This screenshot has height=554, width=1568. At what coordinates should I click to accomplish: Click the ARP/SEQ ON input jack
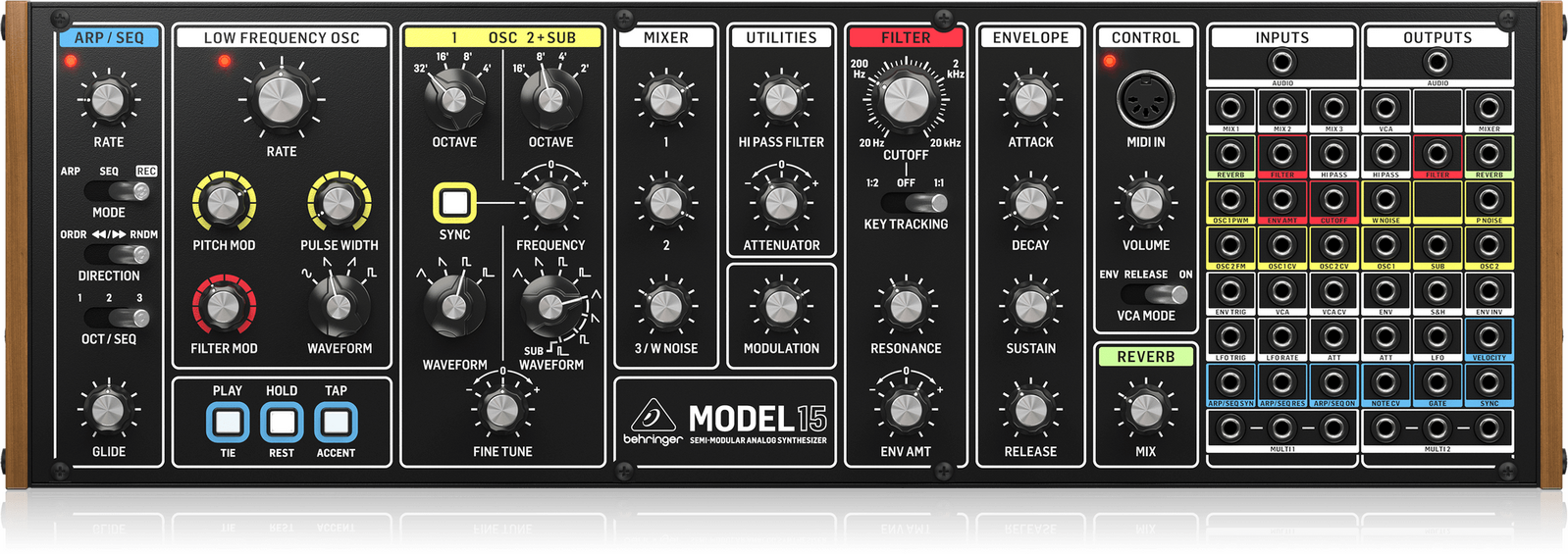(1333, 382)
